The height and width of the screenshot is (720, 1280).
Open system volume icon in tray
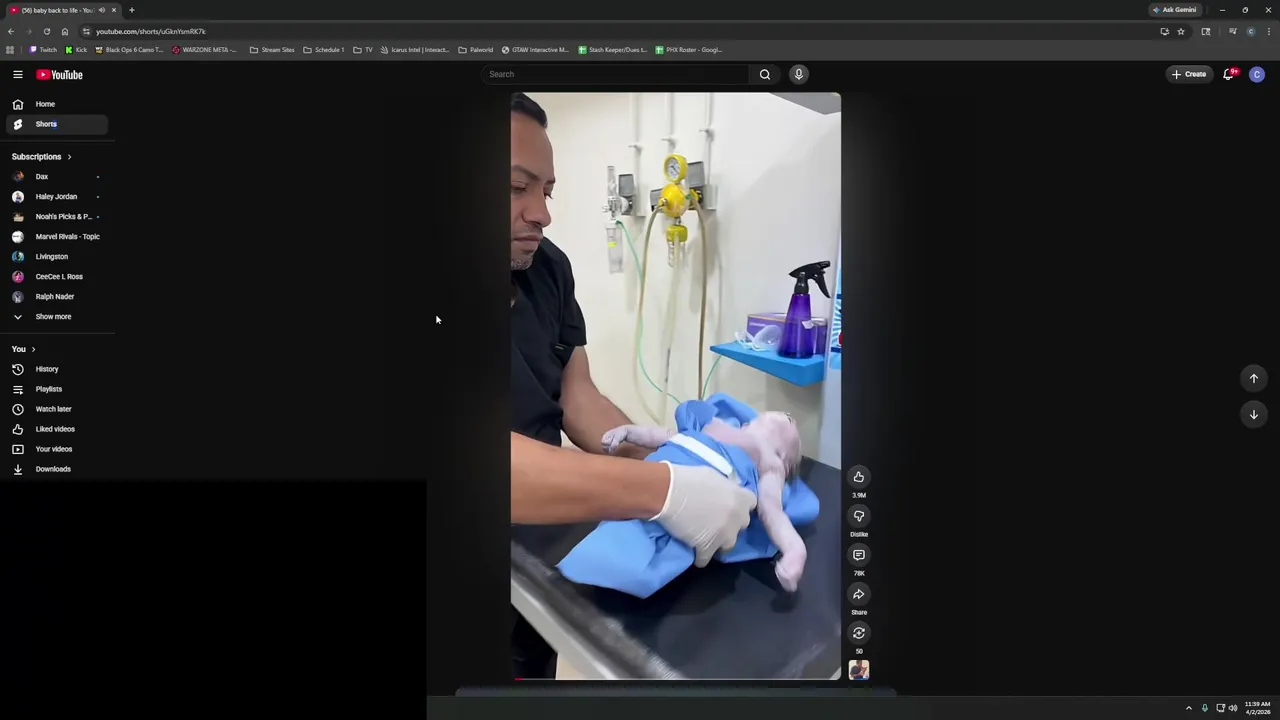coord(1233,708)
